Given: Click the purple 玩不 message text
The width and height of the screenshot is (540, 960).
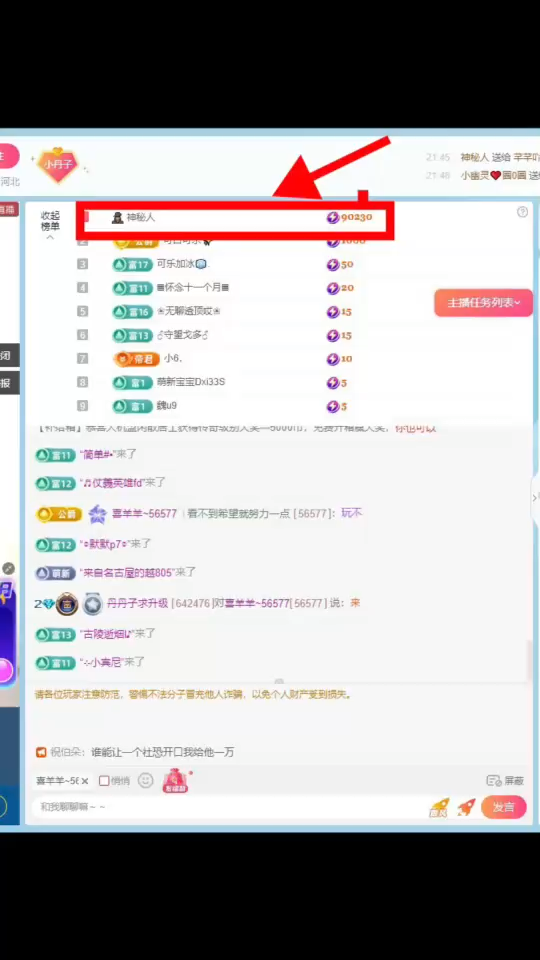Looking at the screenshot, I should click(x=351, y=513).
